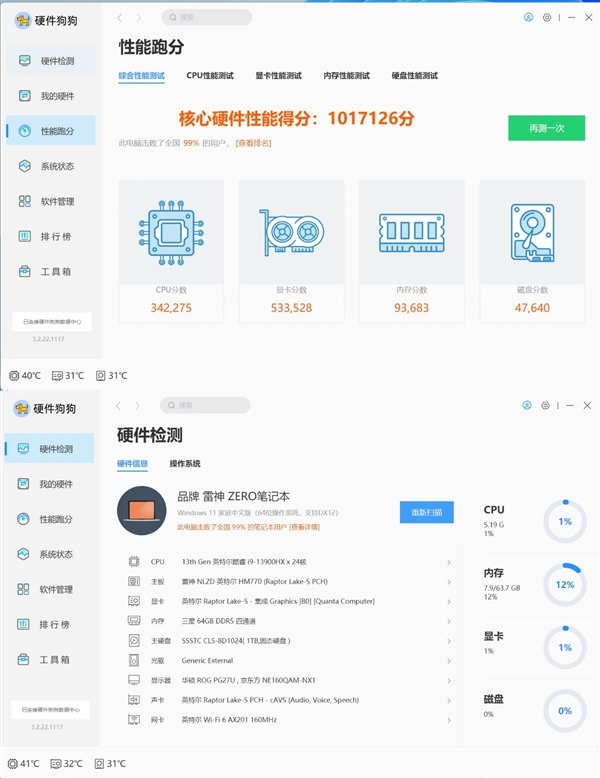Expand 主板 HM770 row chevron
The width and height of the screenshot is (600, 779).
pos(449,582)
